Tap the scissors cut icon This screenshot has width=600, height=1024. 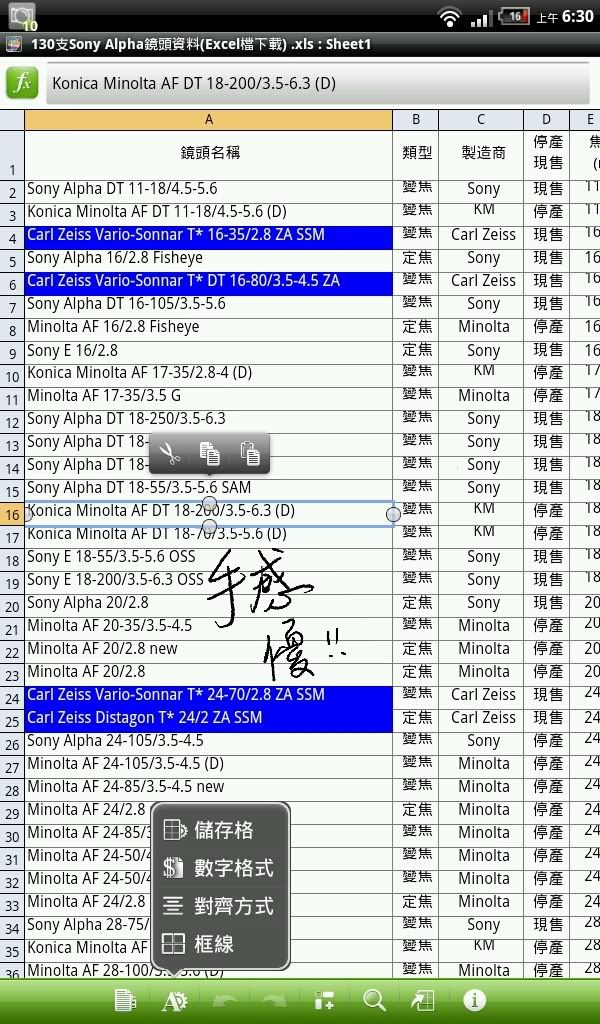(170, 453)
